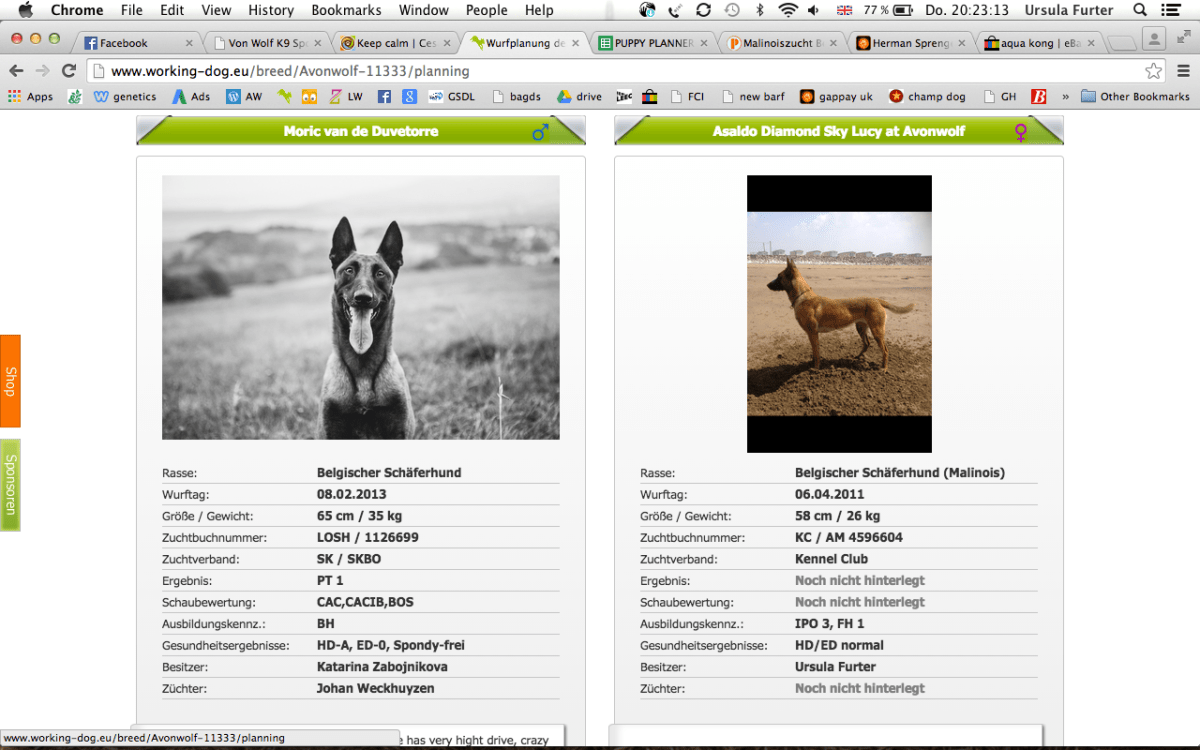Click the browser back arrow
Image resolution: width=1200 pixels, height=750 pixels.
(16, 71)
